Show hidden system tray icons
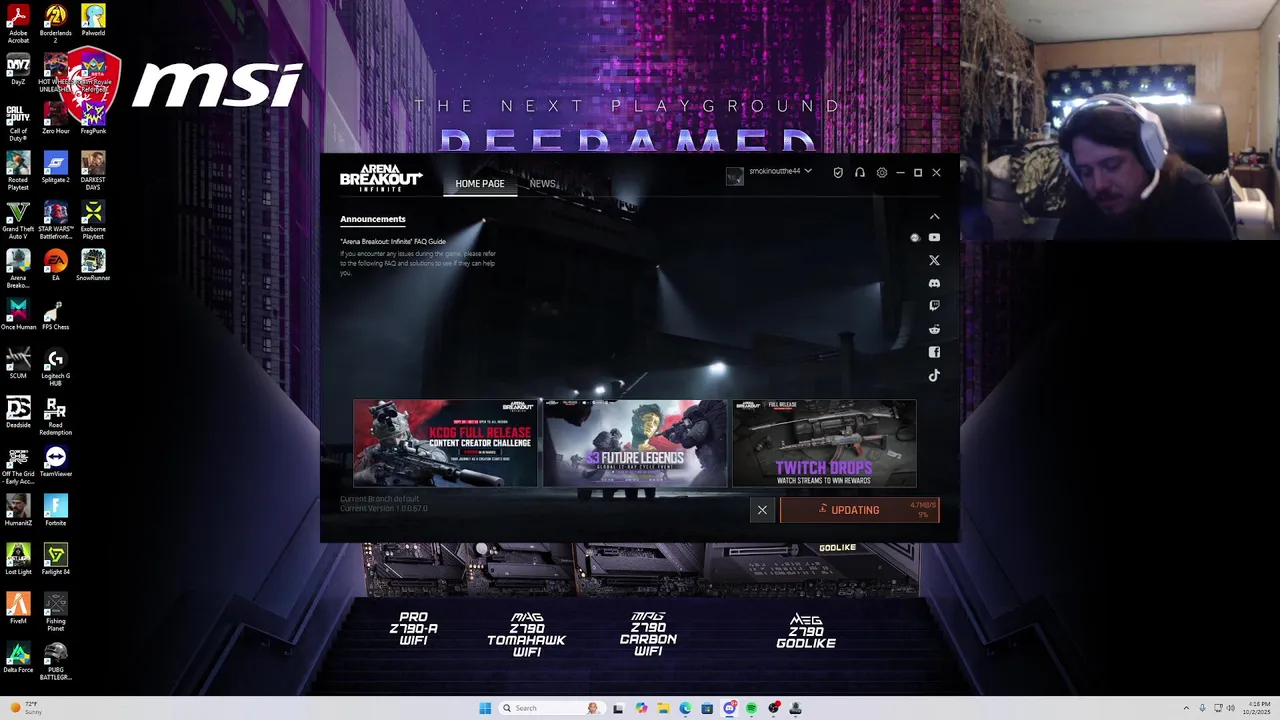The image size is (1280, 720). (1186, 708)
